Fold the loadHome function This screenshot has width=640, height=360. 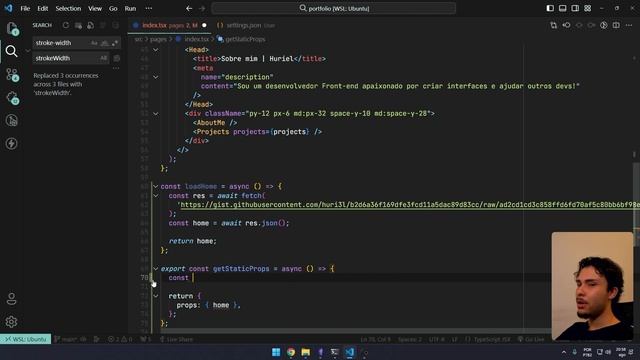pos(156,186)
